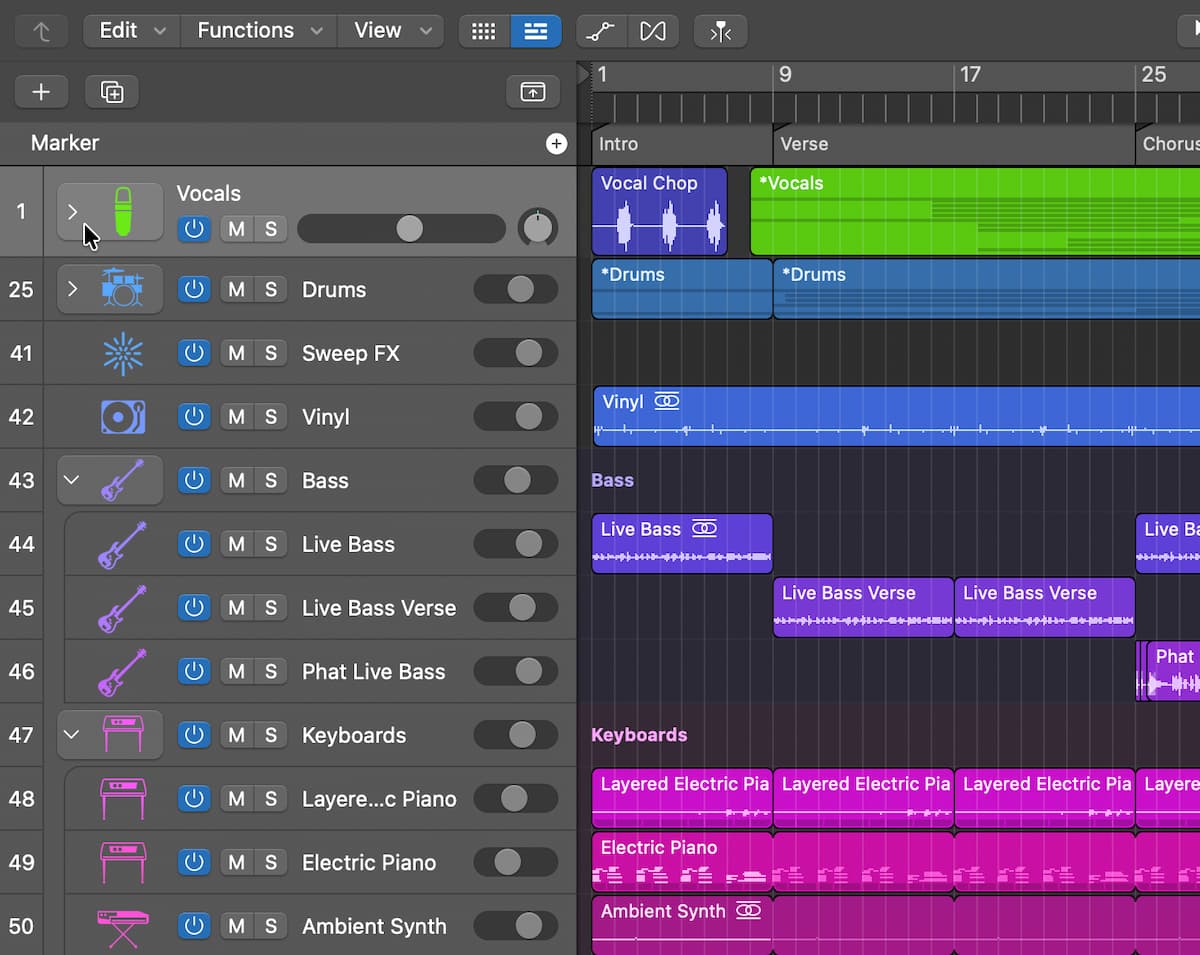Select the Layere...c Piano track name
1200x955 pixels.
(379, 799)
